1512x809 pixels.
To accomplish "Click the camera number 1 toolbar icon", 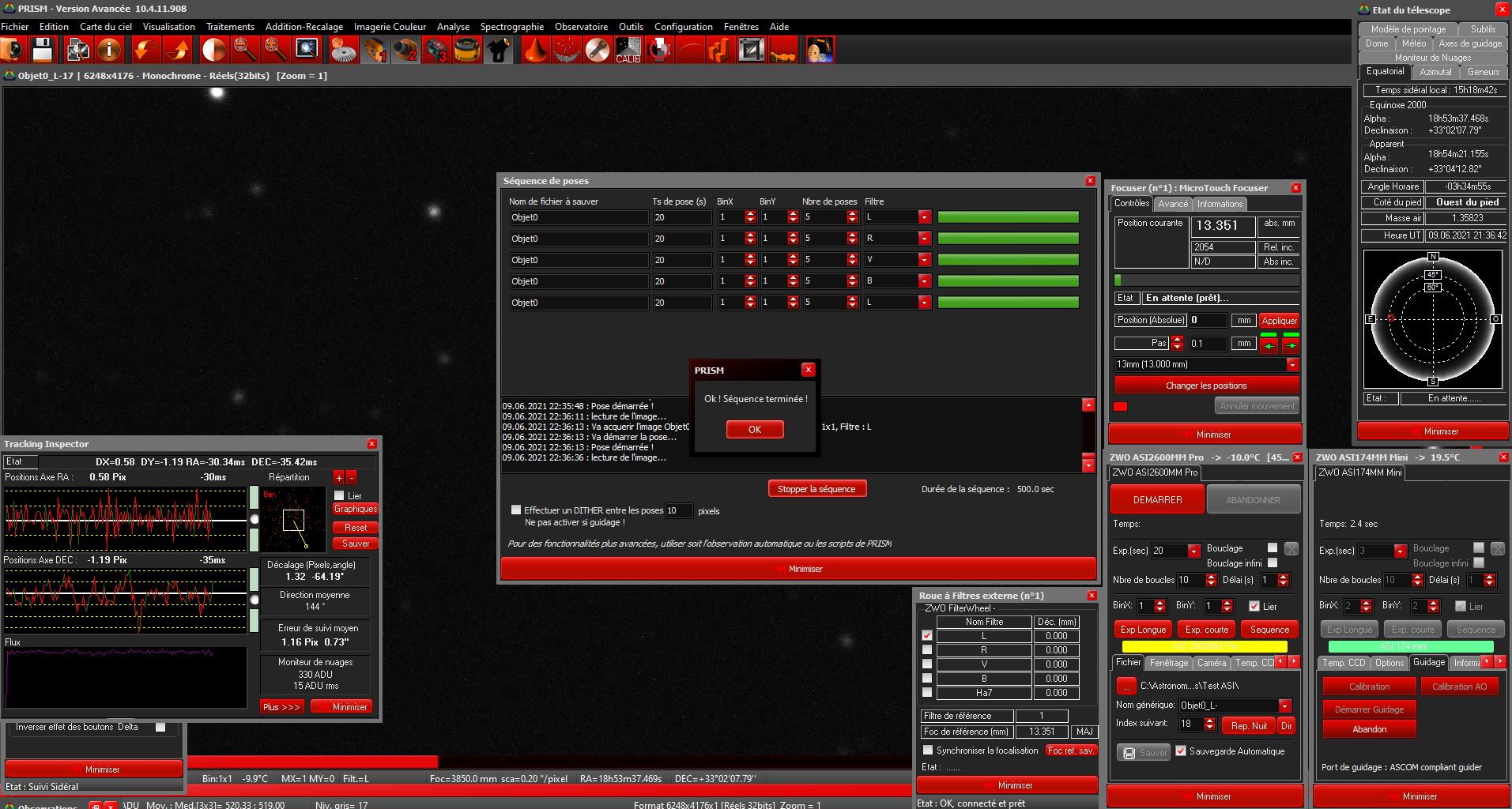I will pos(374,51).
